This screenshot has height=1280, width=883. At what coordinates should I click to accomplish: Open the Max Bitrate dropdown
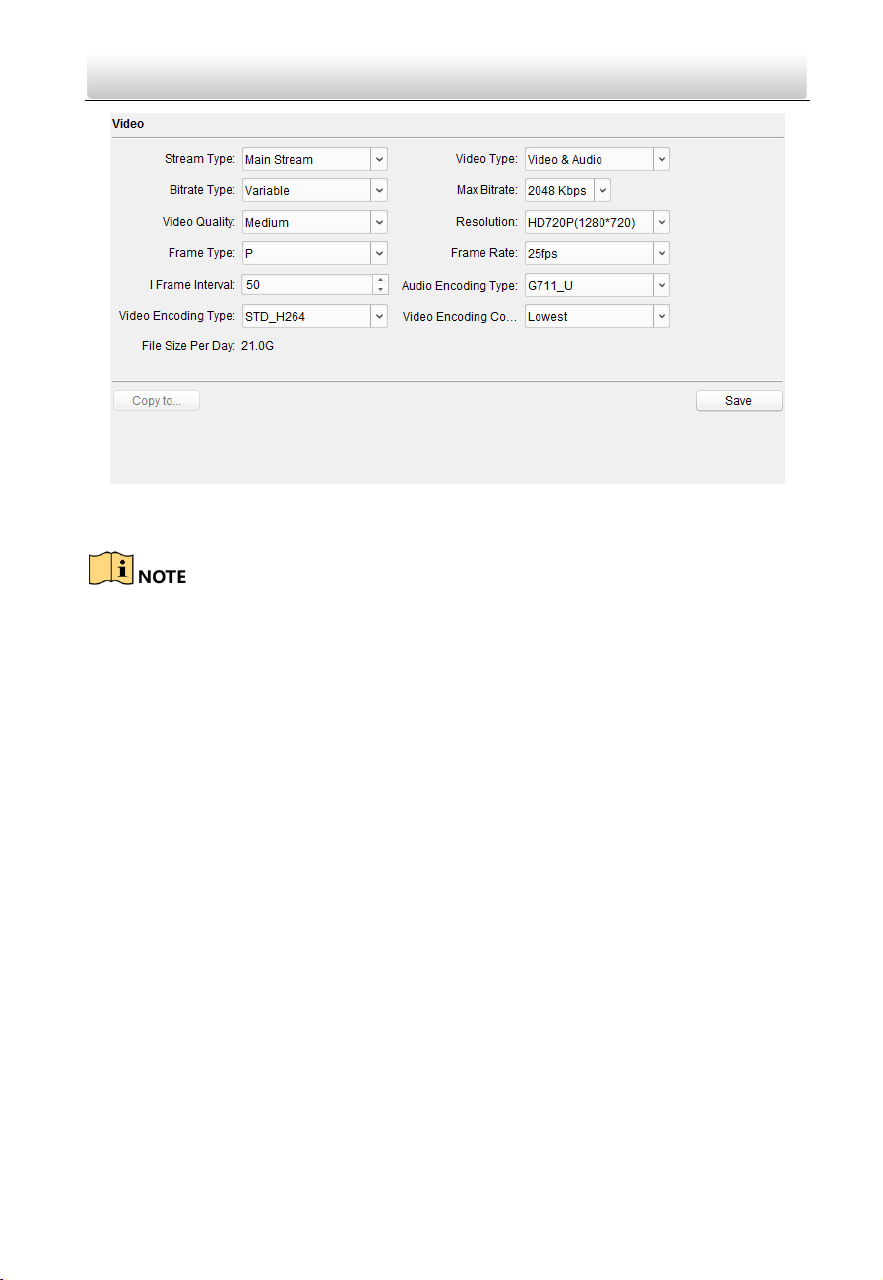567,190
